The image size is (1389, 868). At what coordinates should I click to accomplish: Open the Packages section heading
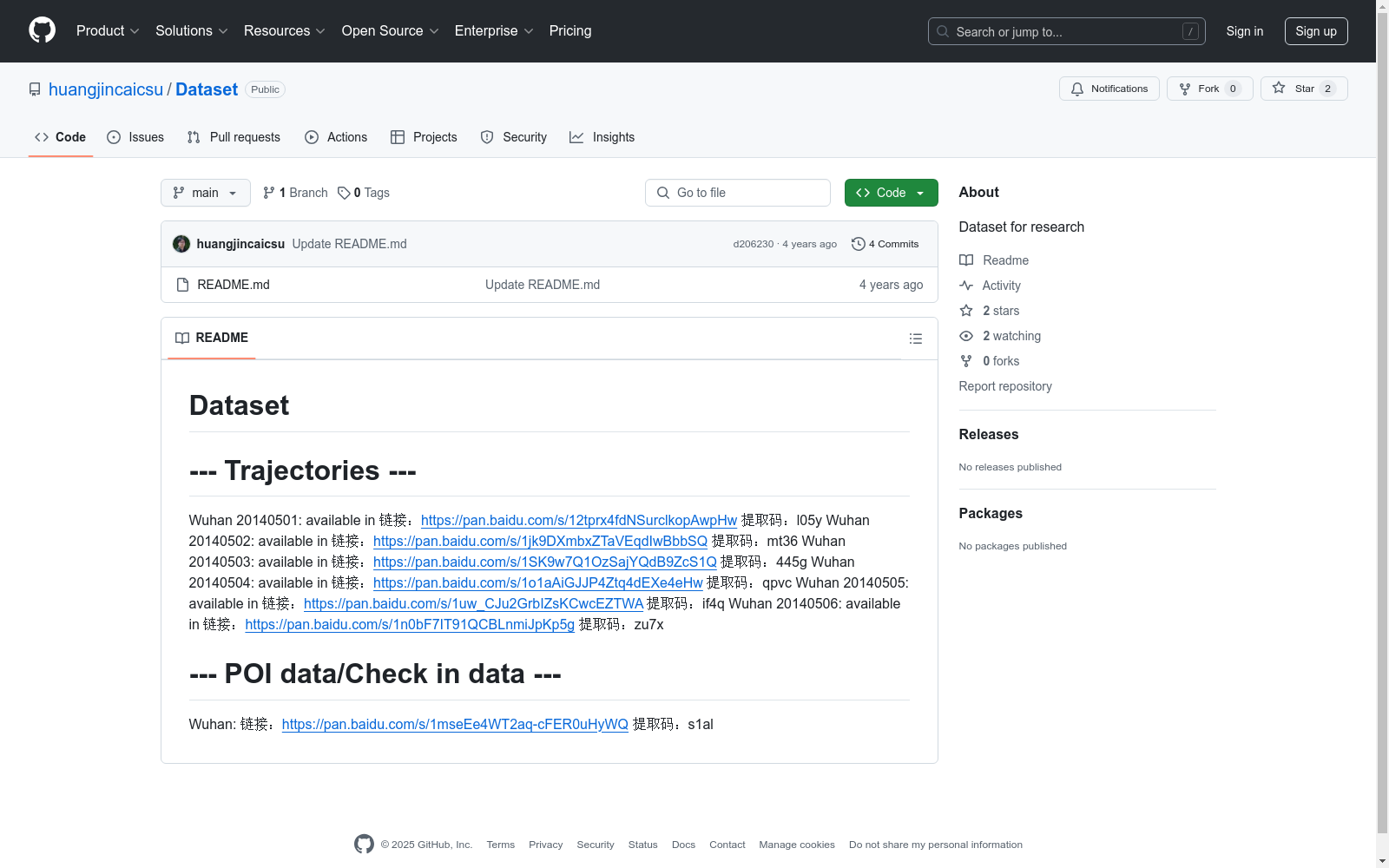[x=991, y=513]
